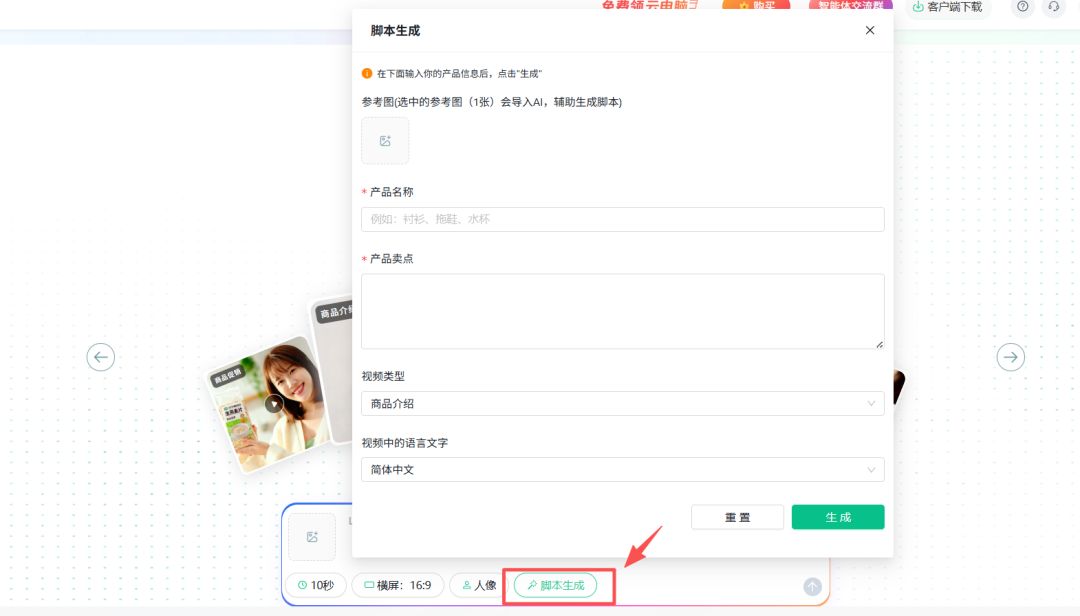Open customer service headset icon
This screenshot has width=1080, height=616.
[1053, 7]
